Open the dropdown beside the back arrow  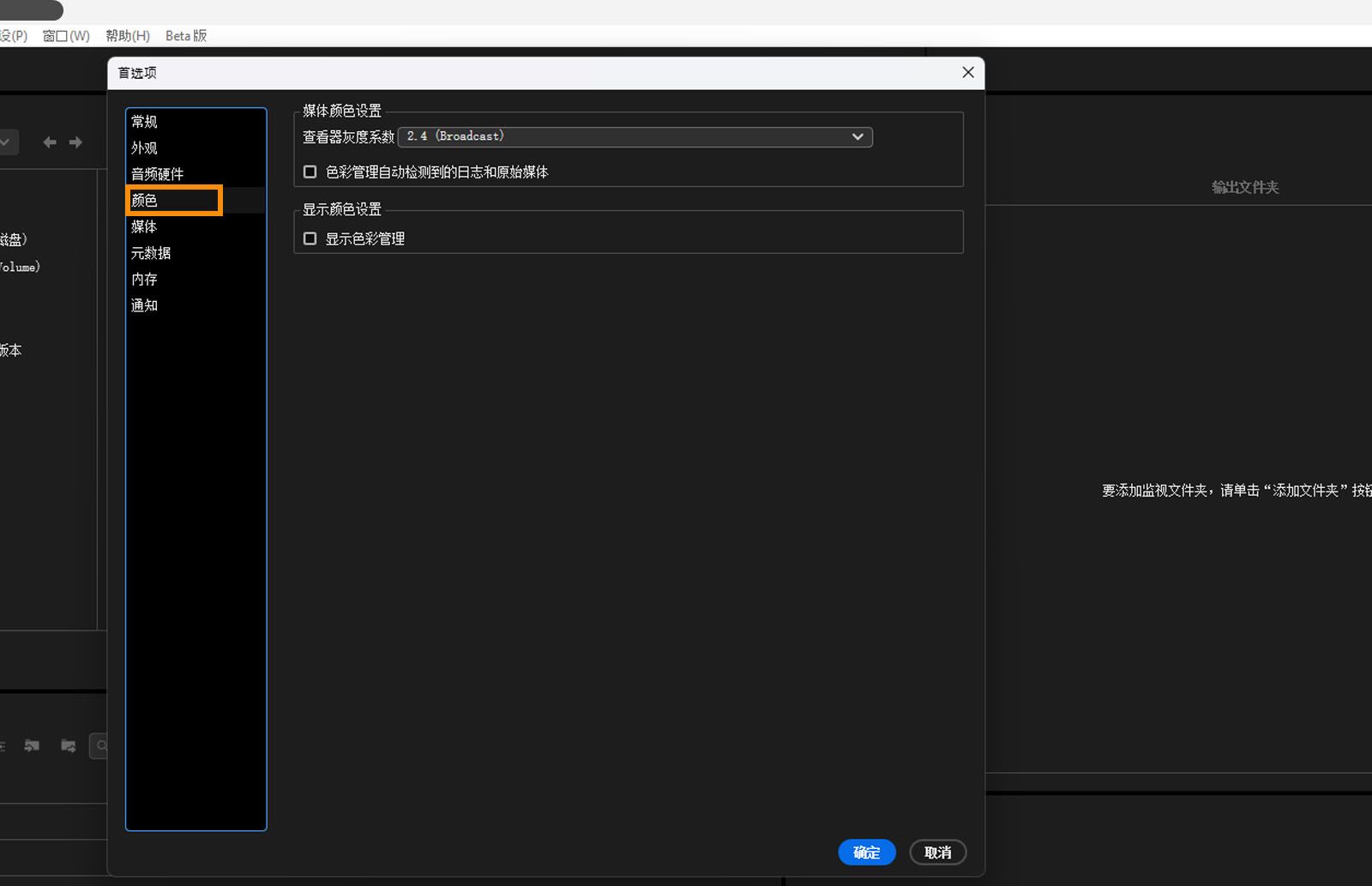7,142
